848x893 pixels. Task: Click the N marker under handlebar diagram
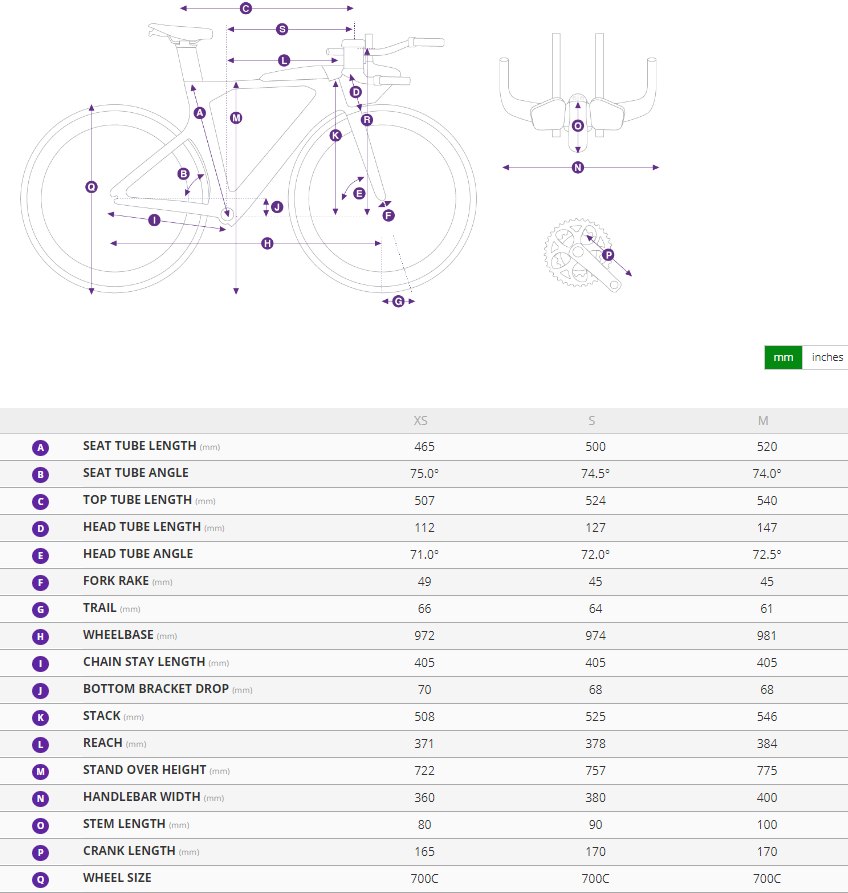(577, 167)
